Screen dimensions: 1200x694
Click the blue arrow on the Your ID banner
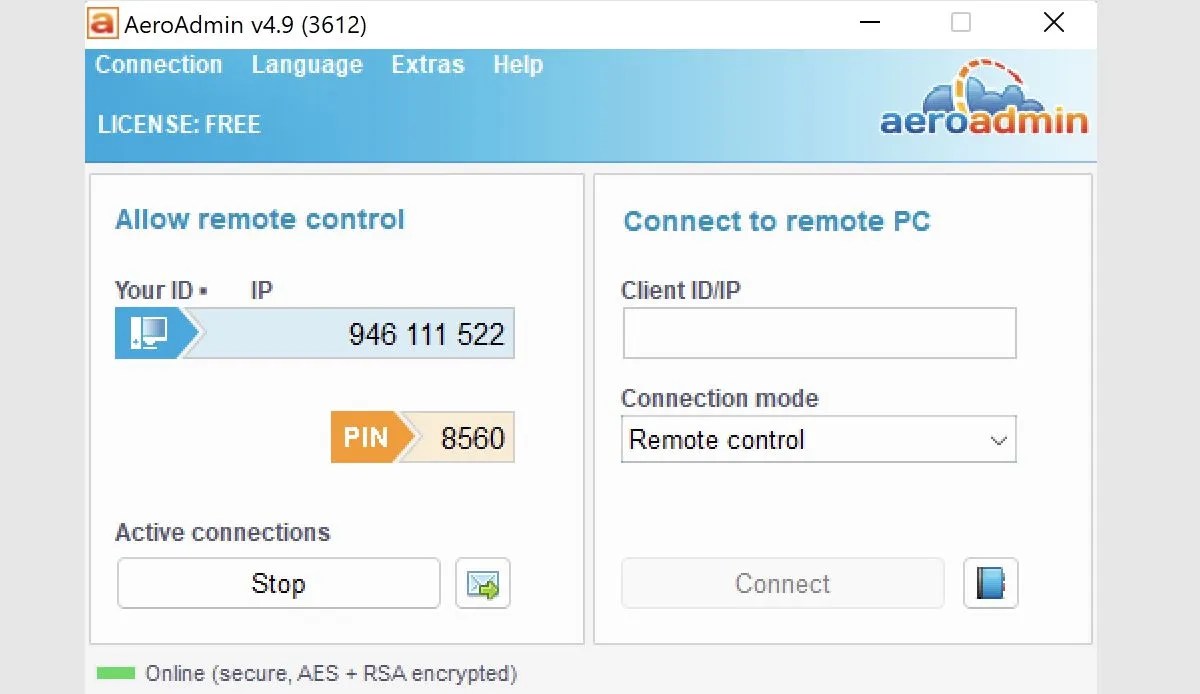pos(186,333)
